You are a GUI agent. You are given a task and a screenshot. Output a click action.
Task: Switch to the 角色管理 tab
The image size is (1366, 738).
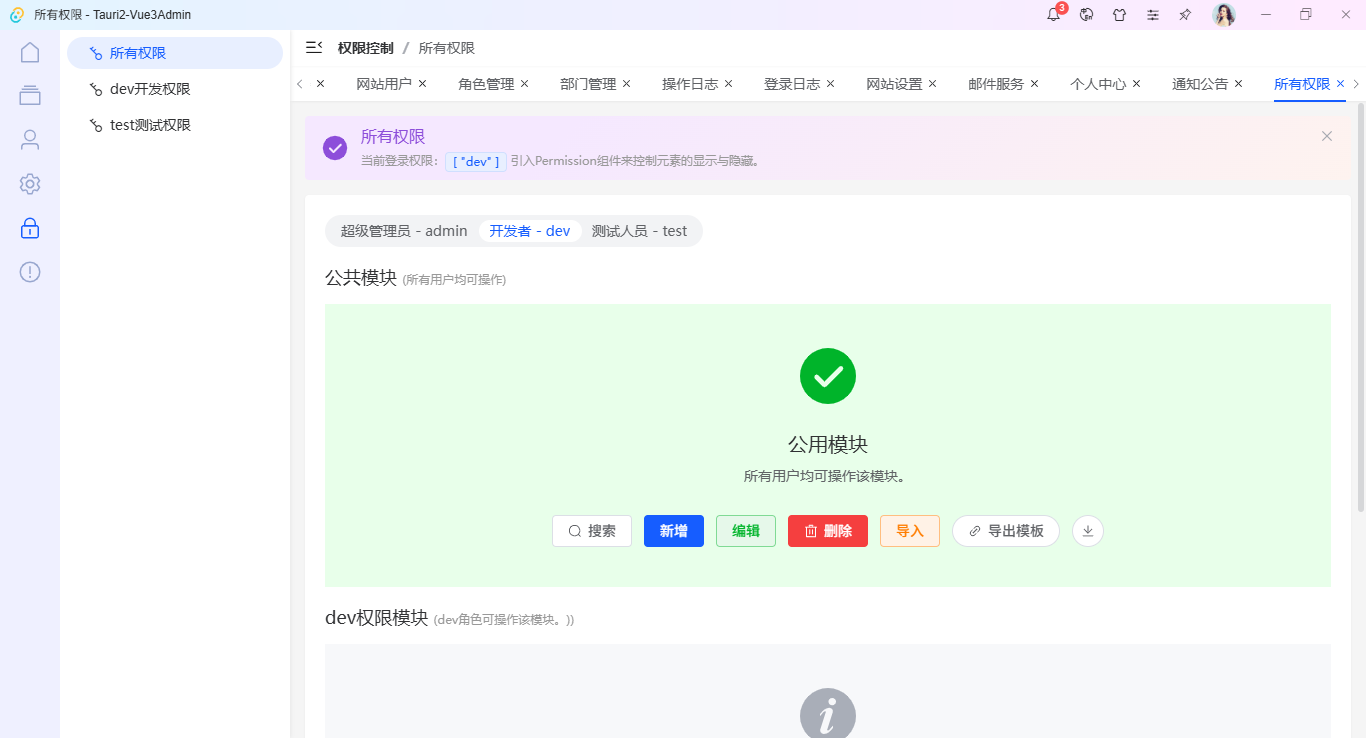pos(486,84)
